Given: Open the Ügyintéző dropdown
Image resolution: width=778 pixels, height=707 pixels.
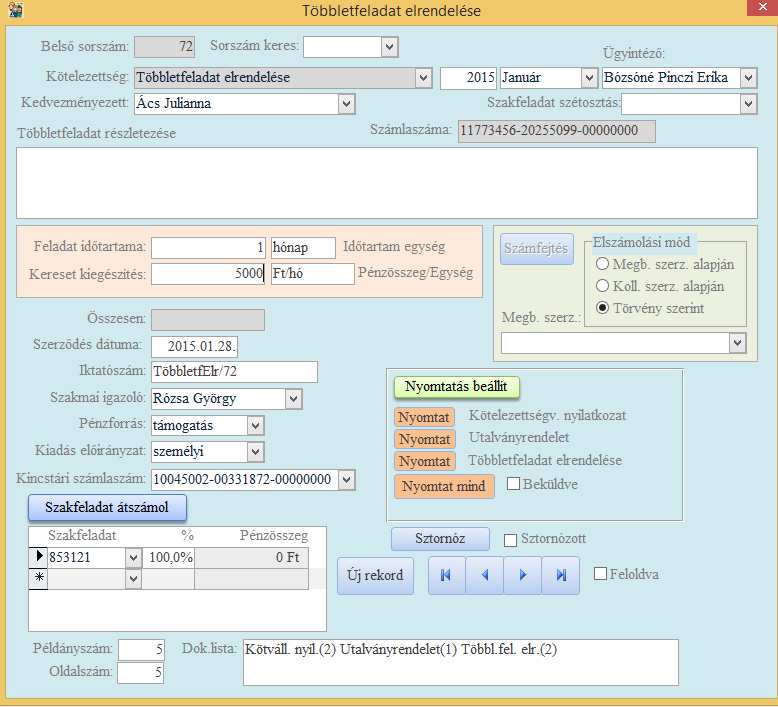Looking at the screenshot, I should [749, 78].
